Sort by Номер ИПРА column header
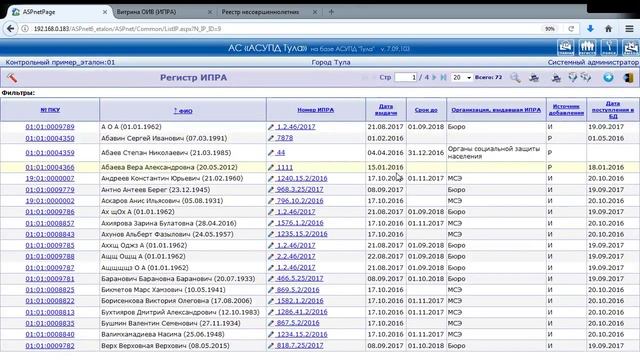Viewport: 640px width, 360px height. [x=316, y=110]
